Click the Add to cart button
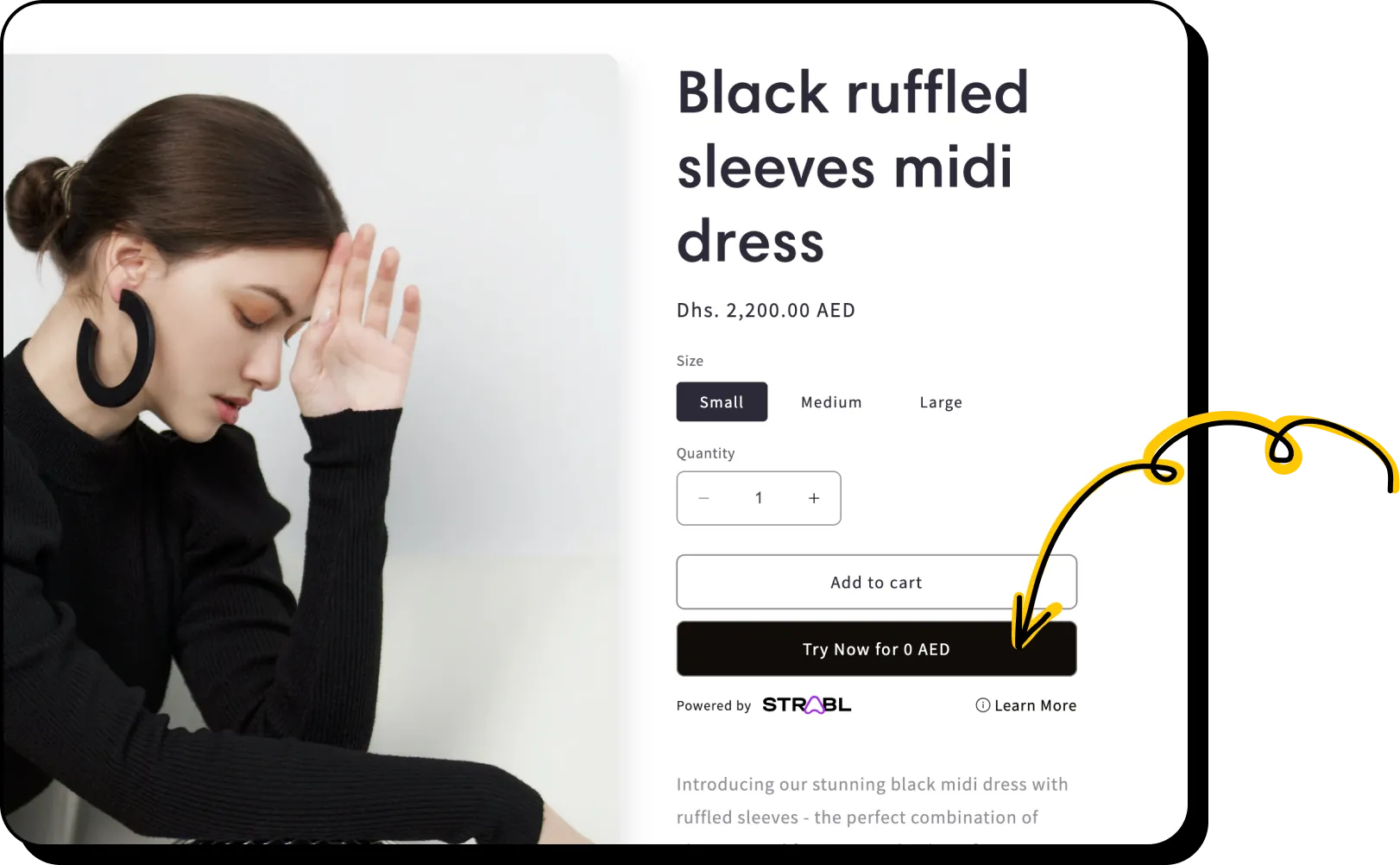The height and width of the screenshot is (865, 1400). (876, 582)
